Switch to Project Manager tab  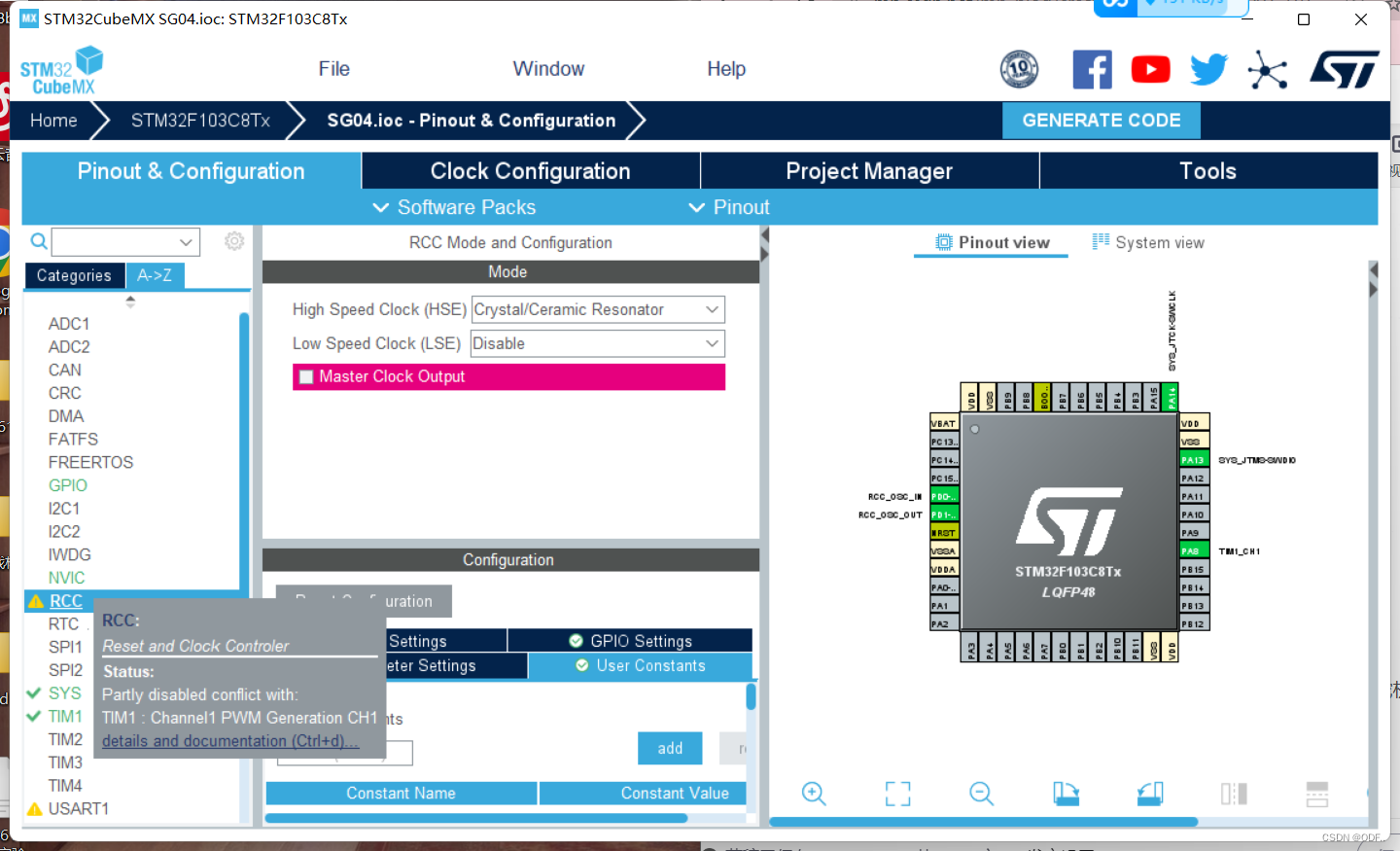[869, 171]
